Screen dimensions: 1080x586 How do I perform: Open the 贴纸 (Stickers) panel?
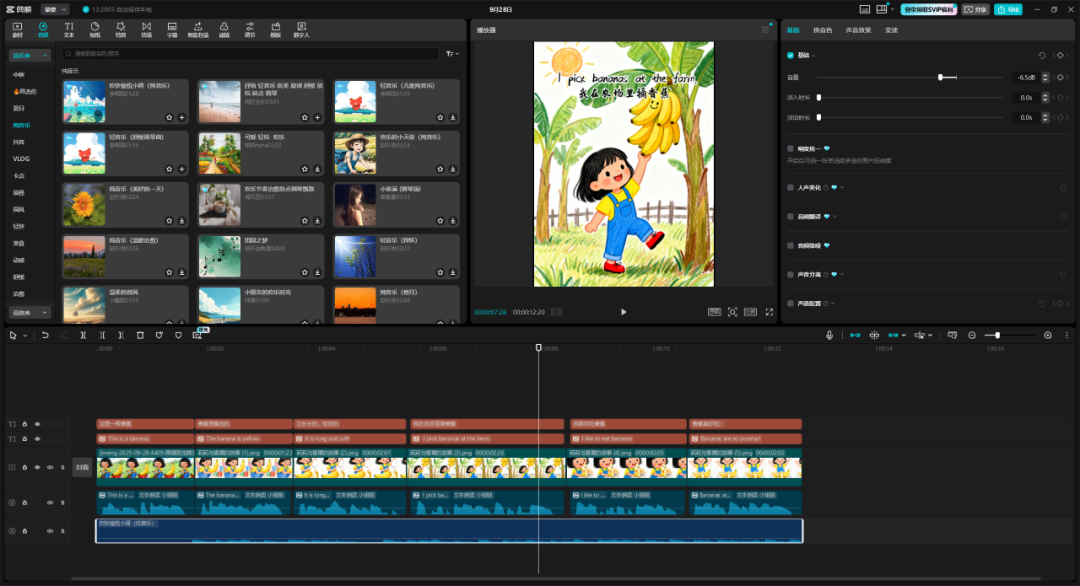(x=95, y=29)
